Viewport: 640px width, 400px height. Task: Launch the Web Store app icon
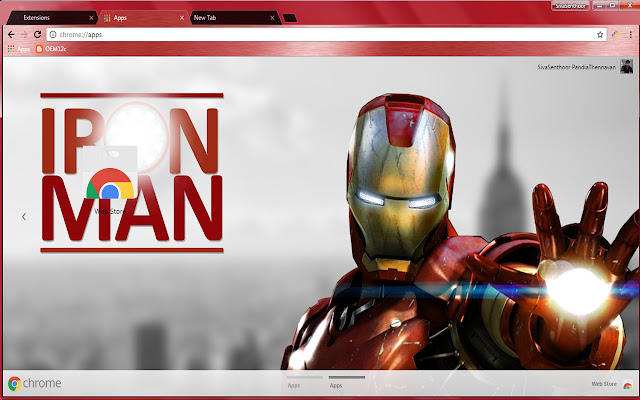(x=110, y=182)
